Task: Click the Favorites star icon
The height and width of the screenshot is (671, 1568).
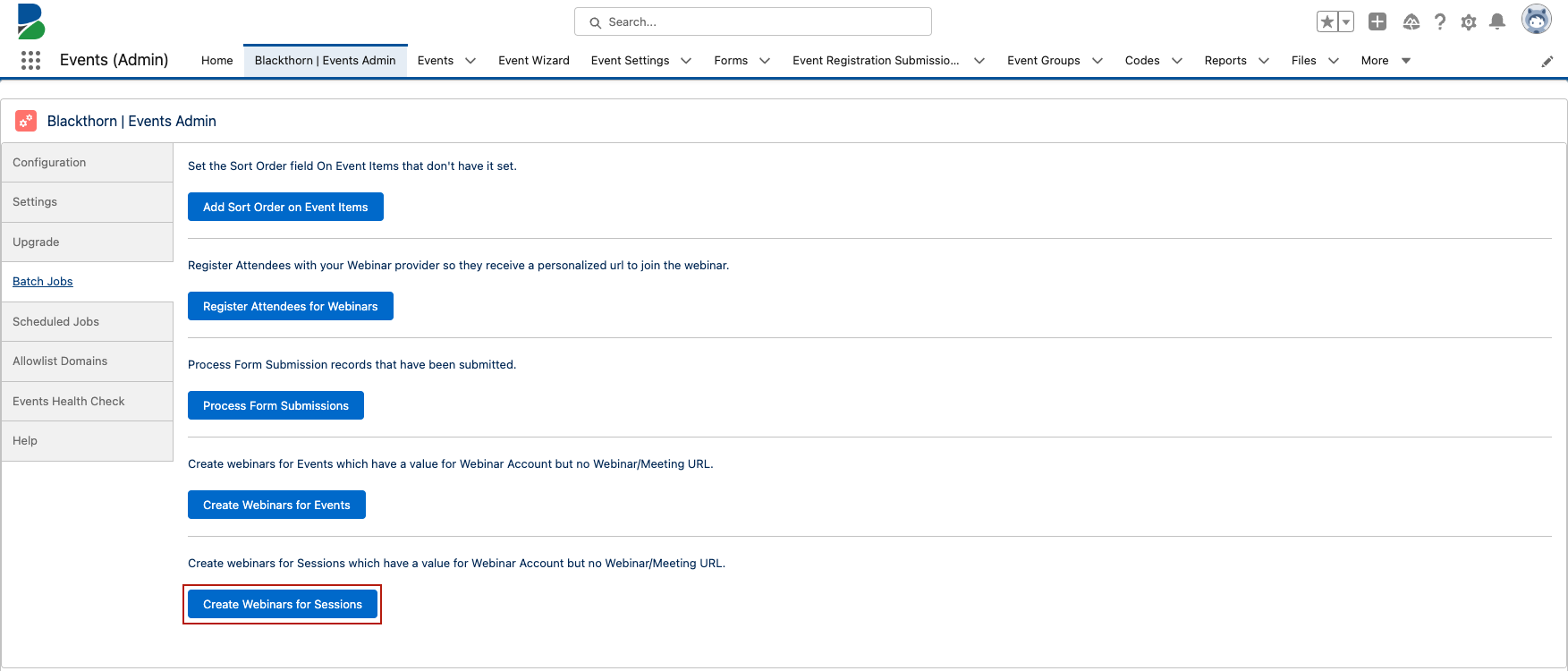Action: coord(1327,21)
